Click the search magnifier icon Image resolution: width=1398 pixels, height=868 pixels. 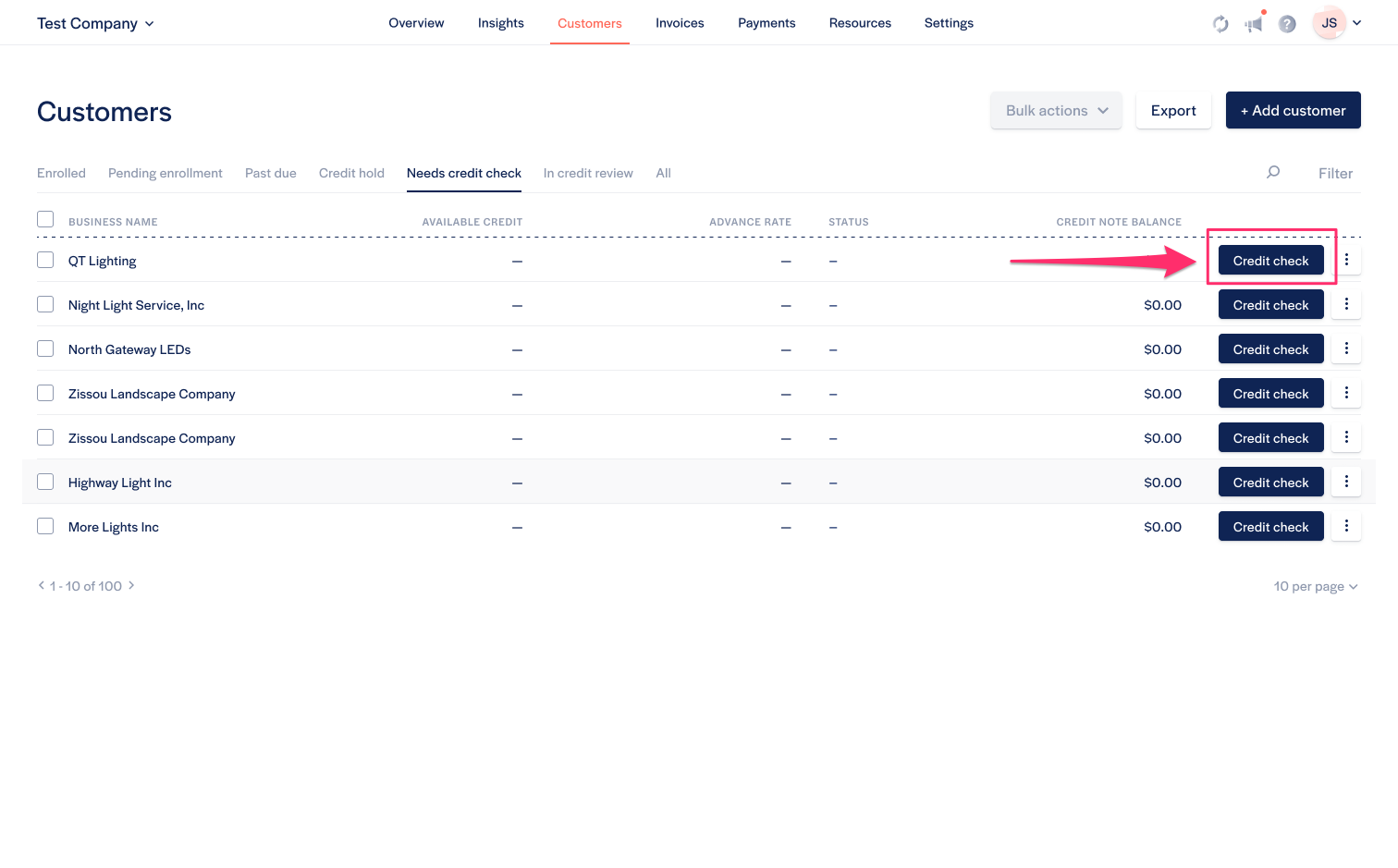pos(1273,172)
